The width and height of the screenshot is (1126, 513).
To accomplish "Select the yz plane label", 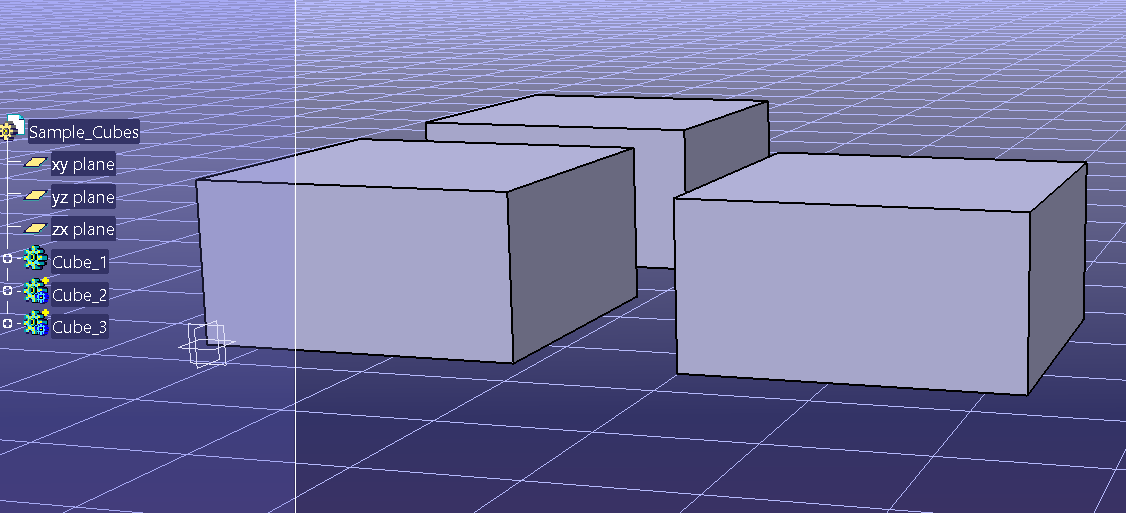I will pyautogui.click(x=83, y=197).
